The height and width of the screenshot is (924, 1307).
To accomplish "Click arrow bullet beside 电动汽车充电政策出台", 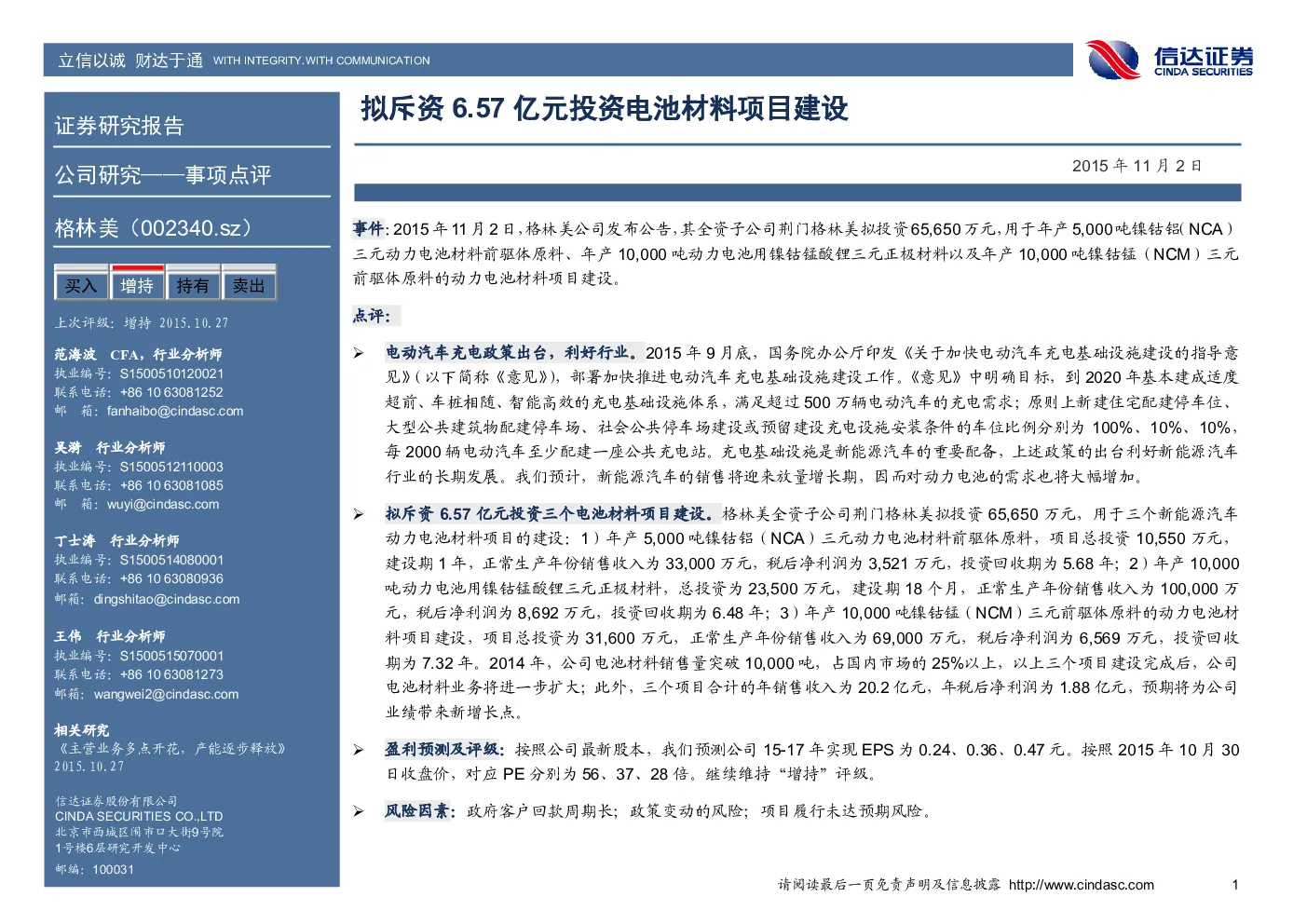I will [x=359, y=353].
